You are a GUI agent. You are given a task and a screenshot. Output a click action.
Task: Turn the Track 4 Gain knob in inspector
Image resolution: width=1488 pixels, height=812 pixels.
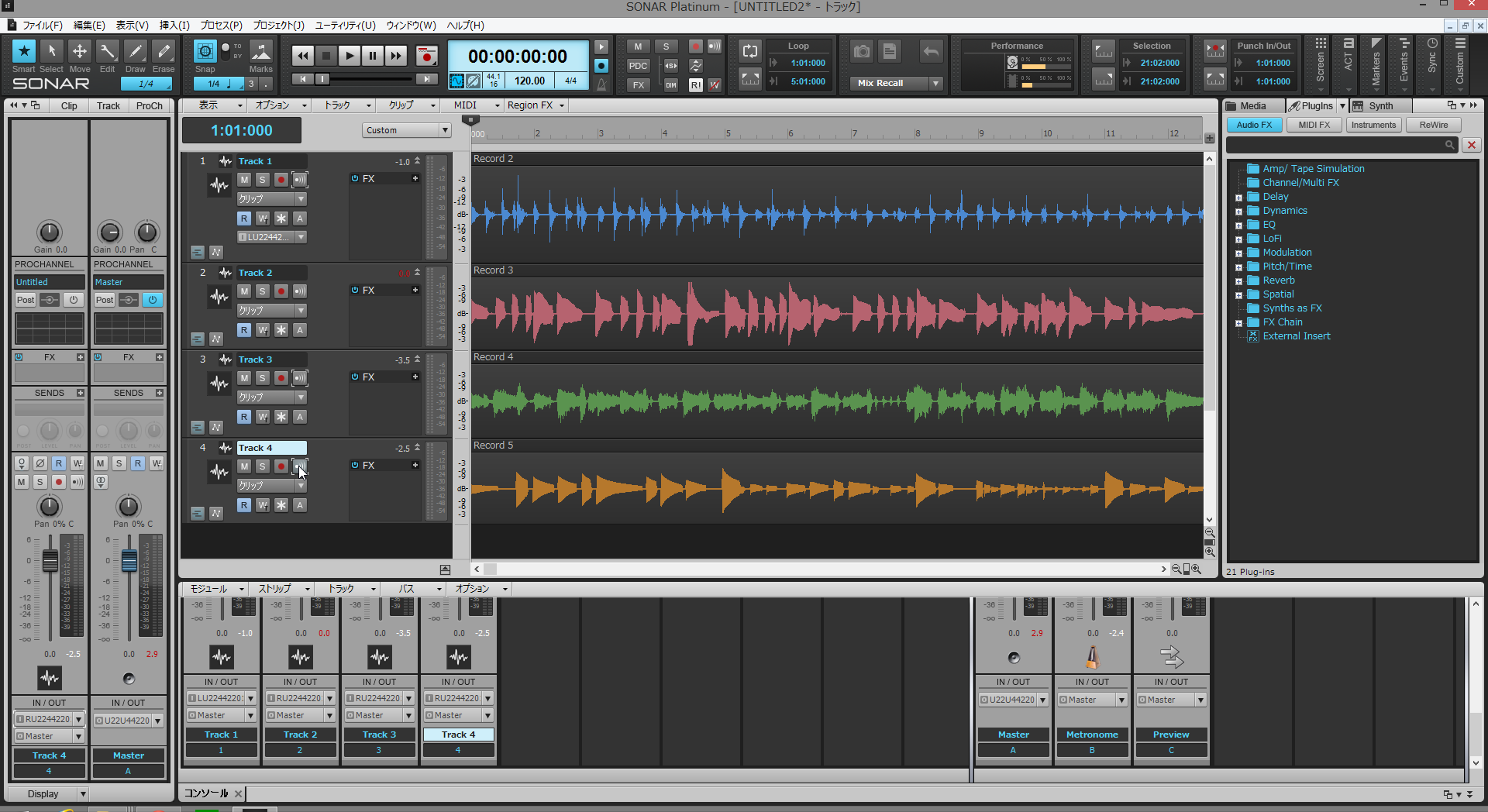point(49,232)
